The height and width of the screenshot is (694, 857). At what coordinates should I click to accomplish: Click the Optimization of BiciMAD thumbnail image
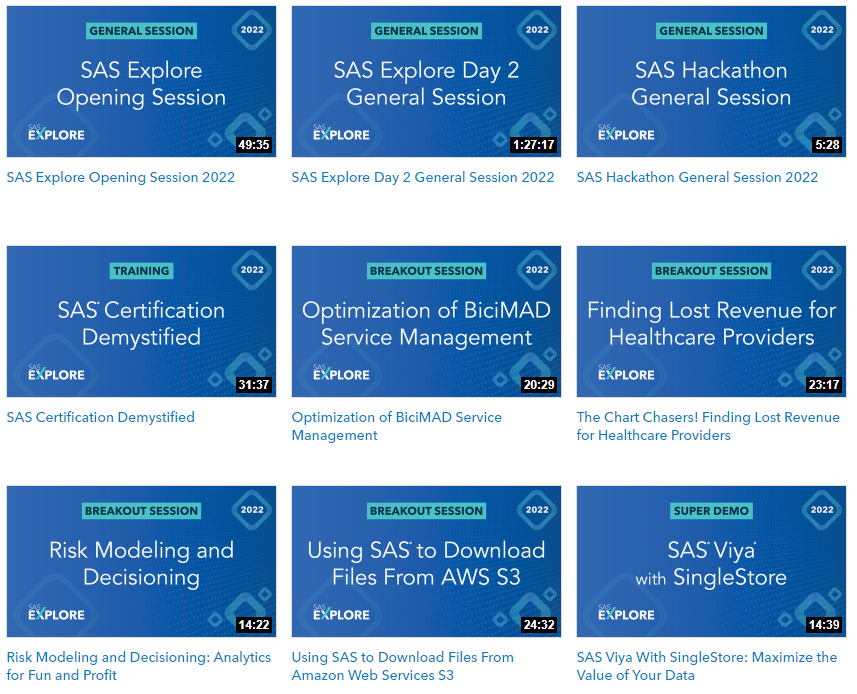click(426, 322)
